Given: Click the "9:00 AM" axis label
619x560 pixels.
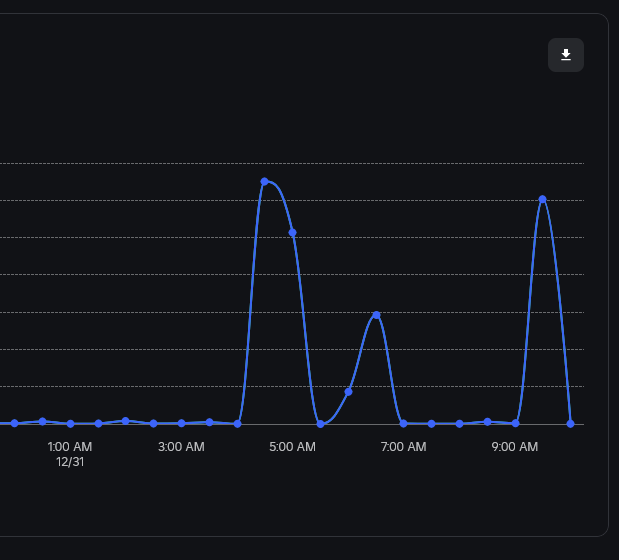Looking at the screenshot, I should (515, 447).
